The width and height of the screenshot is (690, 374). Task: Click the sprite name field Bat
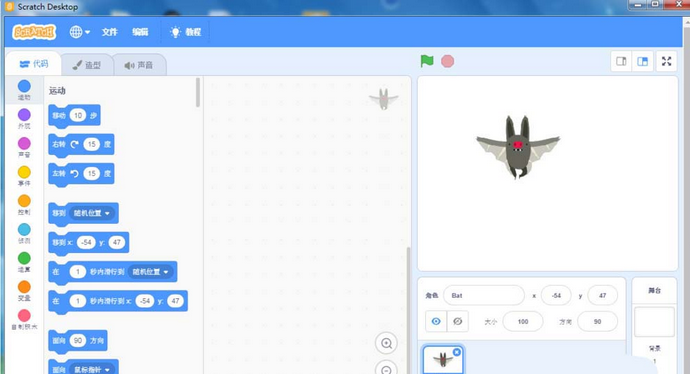(484, 296)
